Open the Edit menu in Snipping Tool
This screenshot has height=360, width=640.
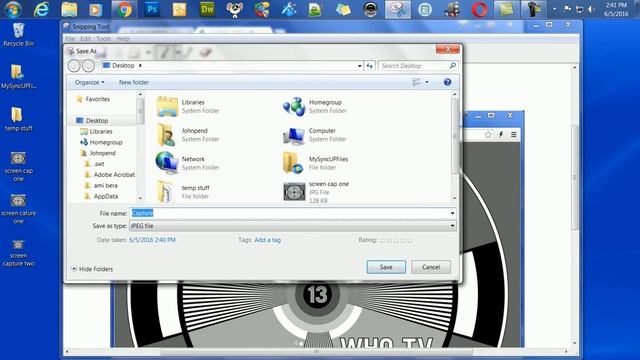(86, 39)
